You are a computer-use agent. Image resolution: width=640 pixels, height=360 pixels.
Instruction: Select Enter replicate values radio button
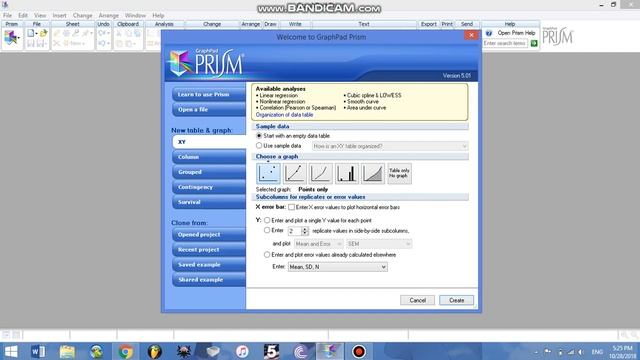267,231
